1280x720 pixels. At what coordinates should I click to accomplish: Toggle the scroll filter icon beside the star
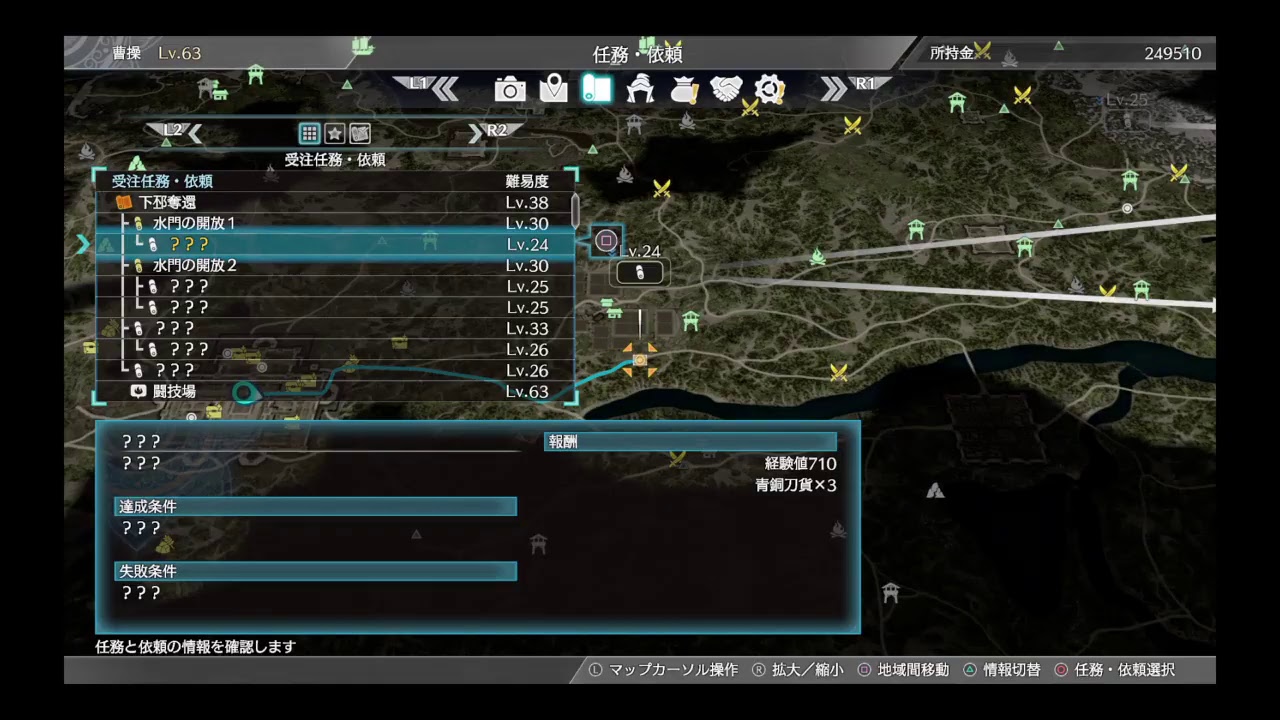coord(360,134)
